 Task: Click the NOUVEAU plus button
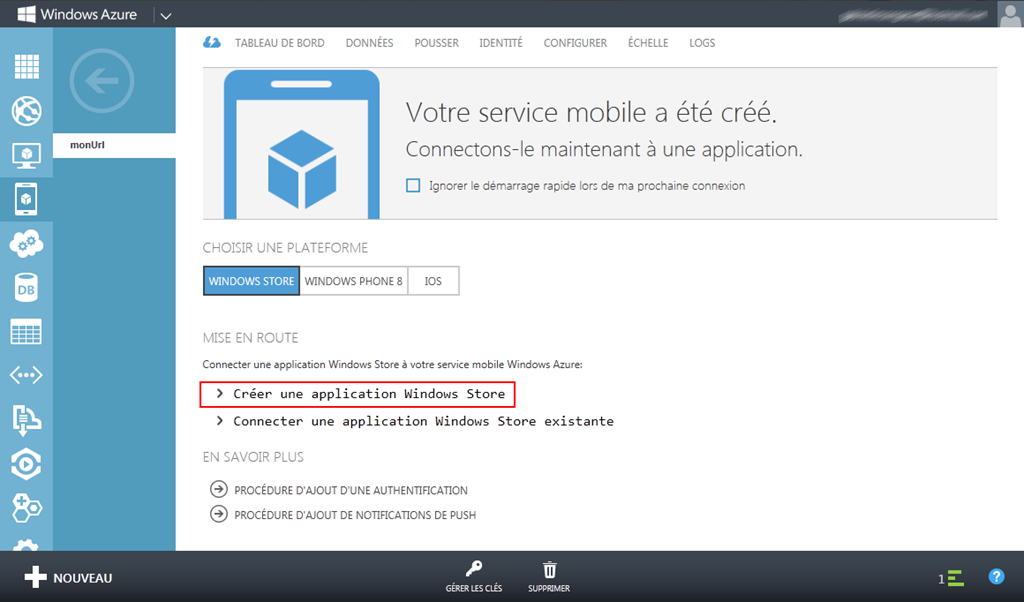click(69, 577)
